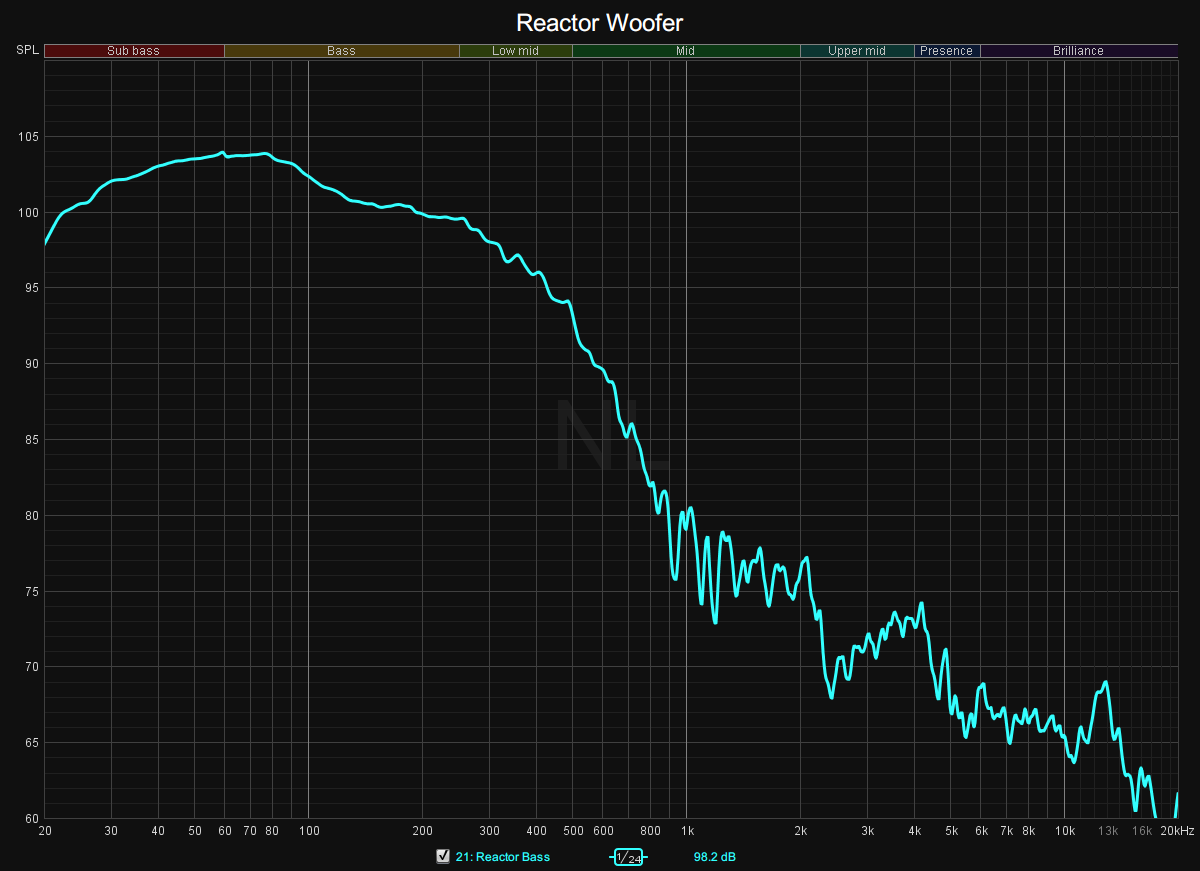
Task: Click the 600 Hz frequency axis label
Action: pyautogui.click(x=603, y=831)
